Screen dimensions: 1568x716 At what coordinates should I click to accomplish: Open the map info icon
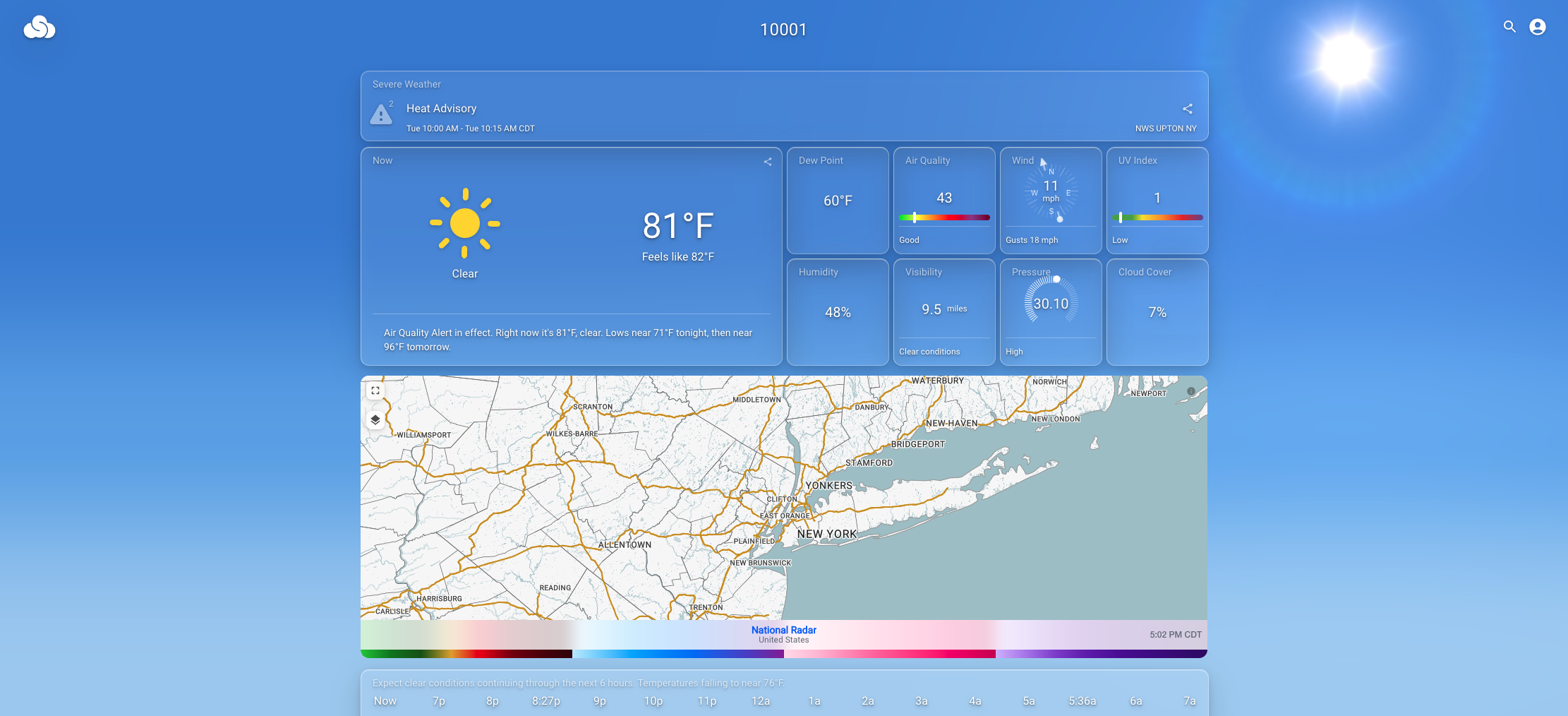[x=1191, y=391]
